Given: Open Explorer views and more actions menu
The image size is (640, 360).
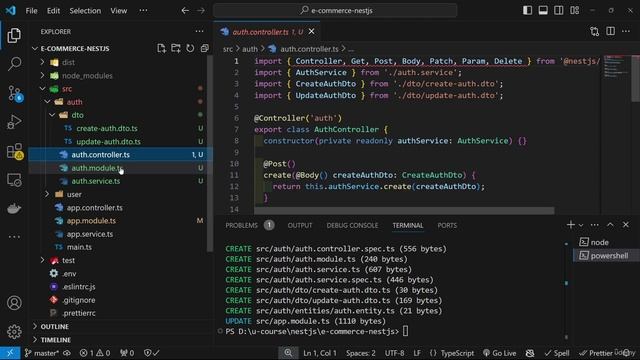Looking at the screenshot, I should (199, 31).
